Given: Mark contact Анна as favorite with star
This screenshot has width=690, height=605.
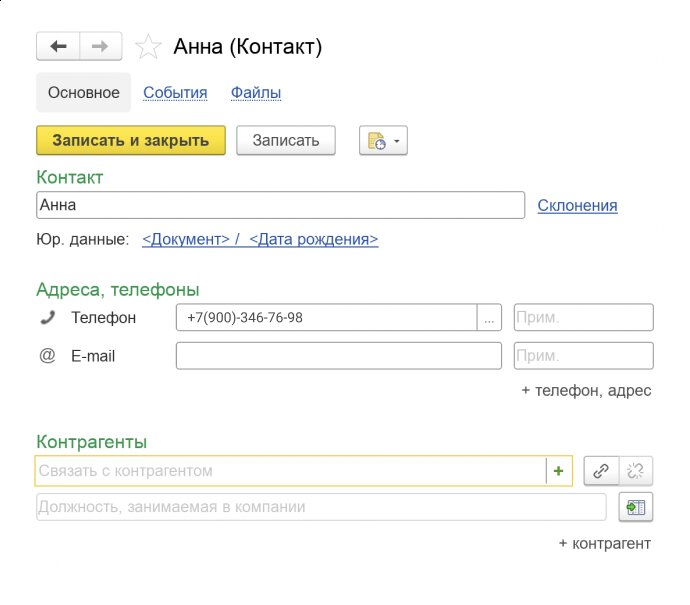Looking at the screenshot, I should coord(148,47).
